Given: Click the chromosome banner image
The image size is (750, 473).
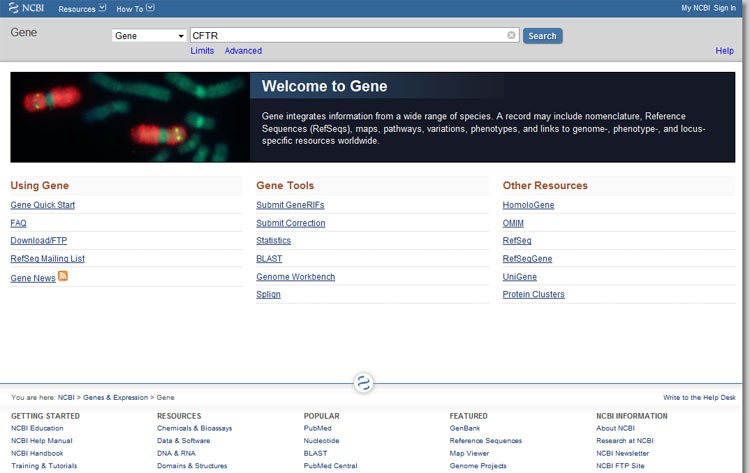Looking at the screenshot, I should pos(130,117).
